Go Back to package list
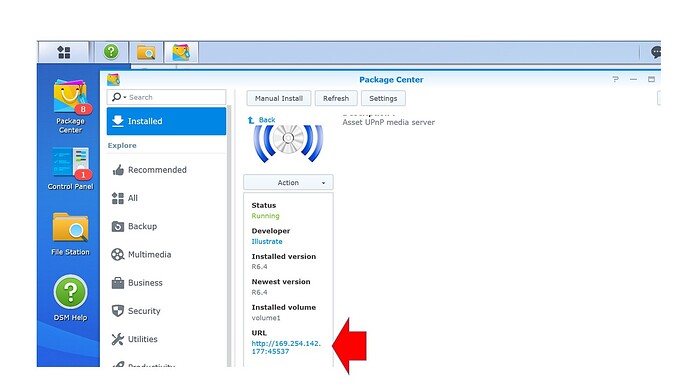The height and width of the screenshot is (388, 690). (x=267, y=120)
